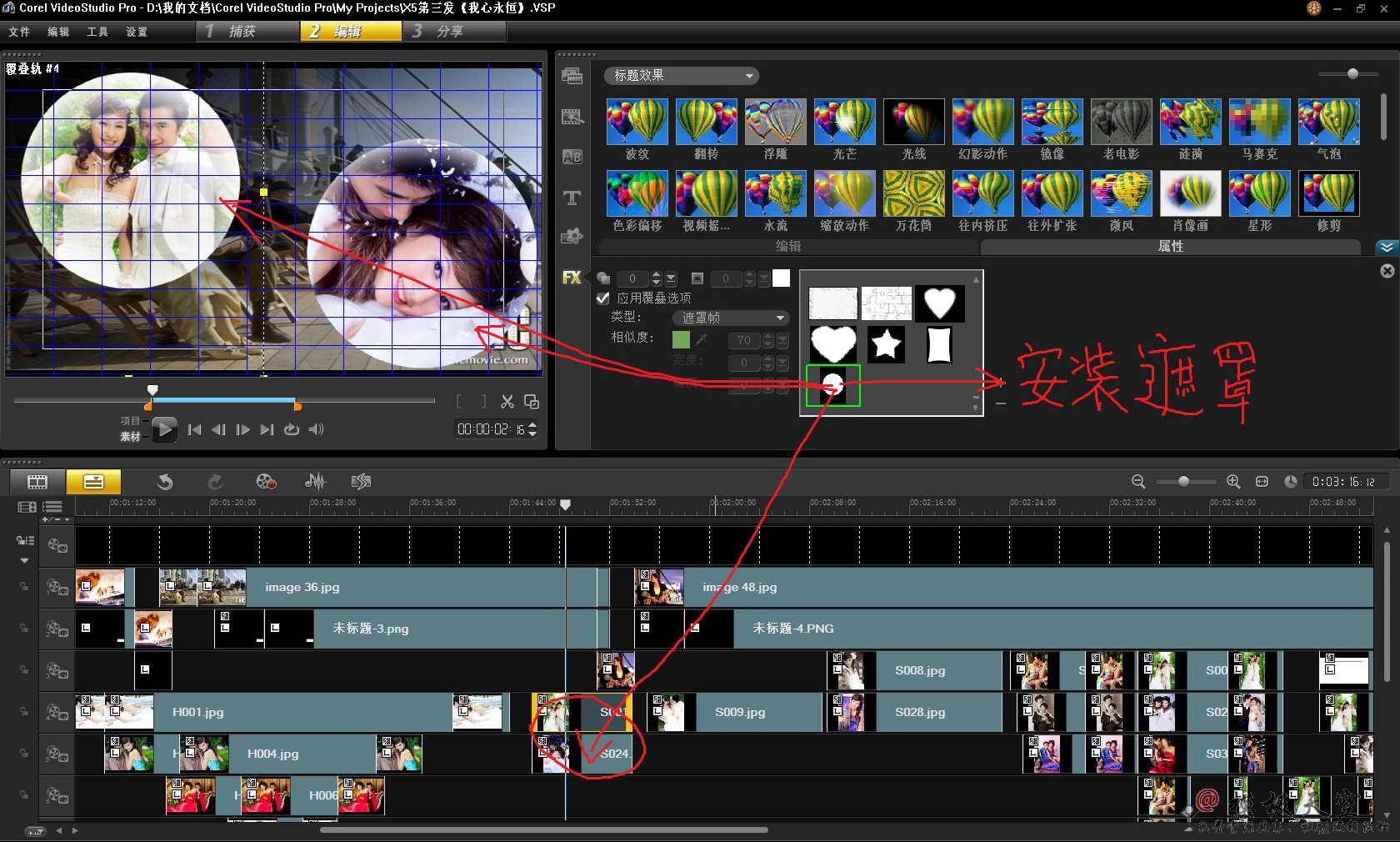Open the 工具 menu
Image resolution: width=1400 pixels, height=842 pixels.
97,32
